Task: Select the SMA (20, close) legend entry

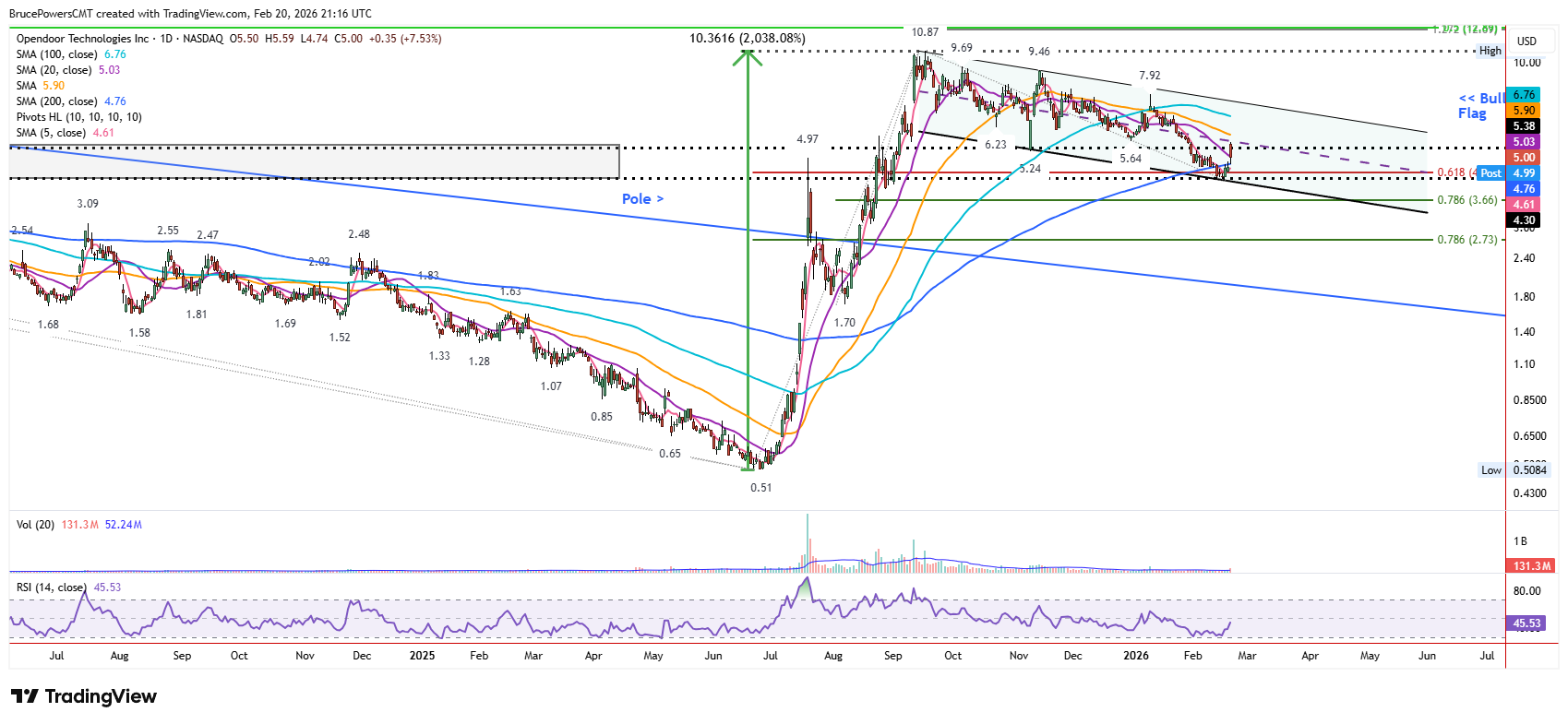Action: click(68, 70)
